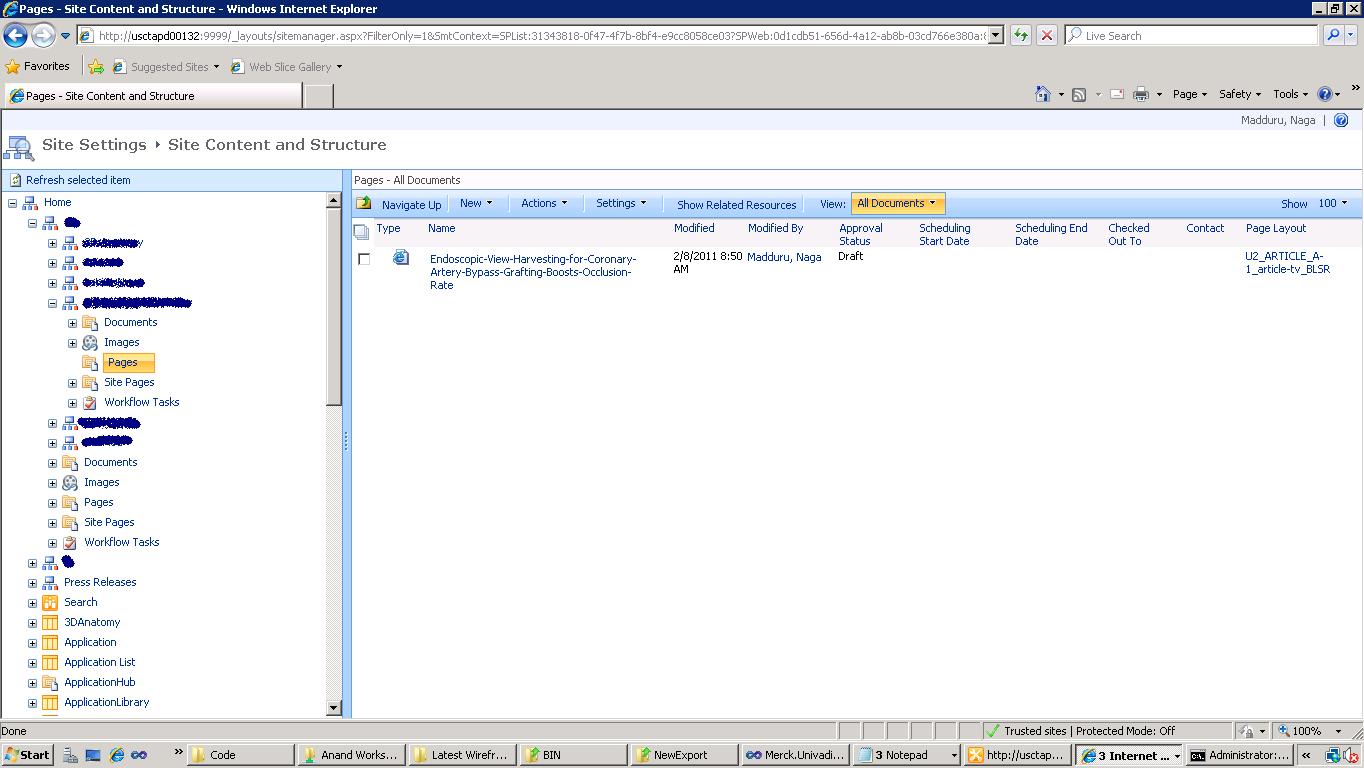
Task: Open the IE Help question mark icon
Action: click(x=1325, y=94)
